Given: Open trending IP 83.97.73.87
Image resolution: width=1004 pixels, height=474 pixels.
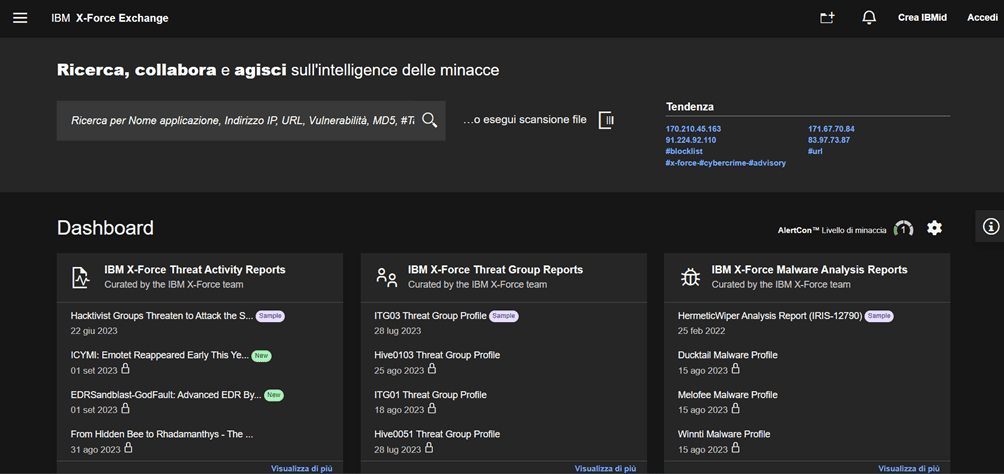Looking at the screenshot, I should [829, 140].
